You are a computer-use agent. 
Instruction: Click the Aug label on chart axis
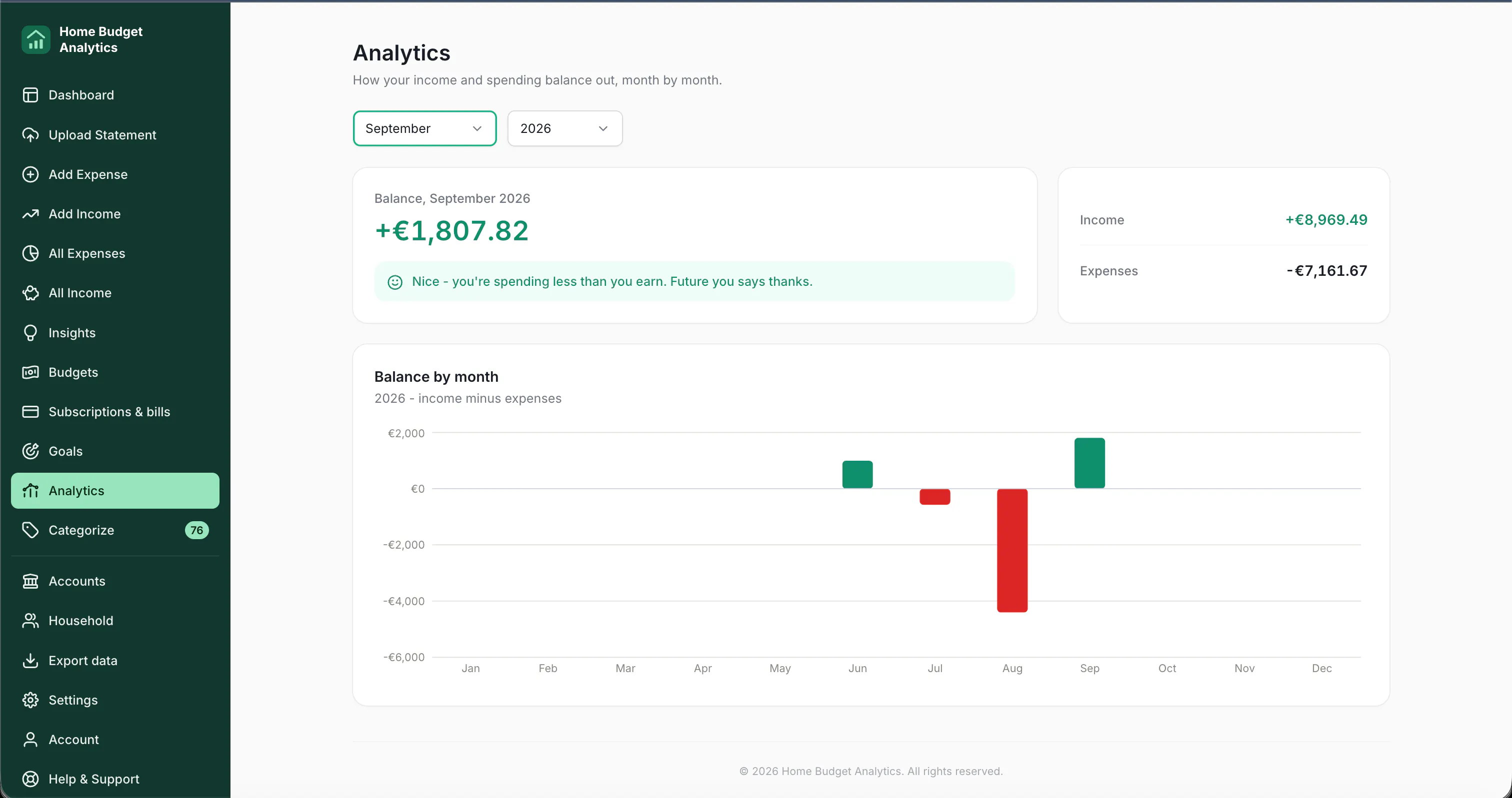[1012, 668]
